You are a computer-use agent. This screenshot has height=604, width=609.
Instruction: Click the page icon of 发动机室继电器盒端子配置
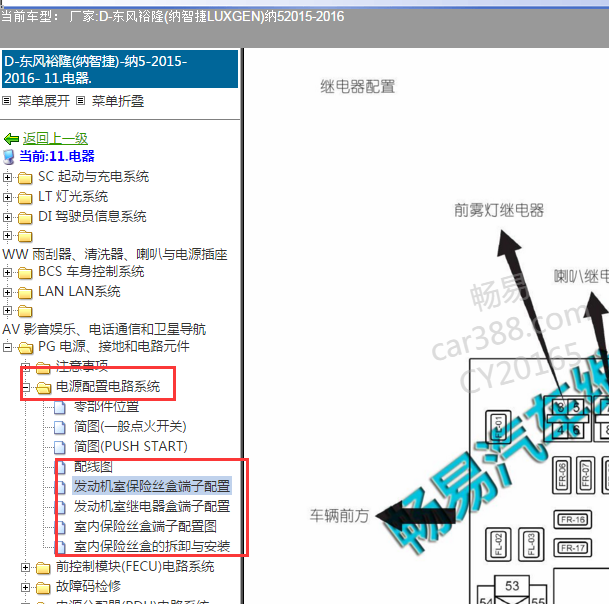click(61, 507)
